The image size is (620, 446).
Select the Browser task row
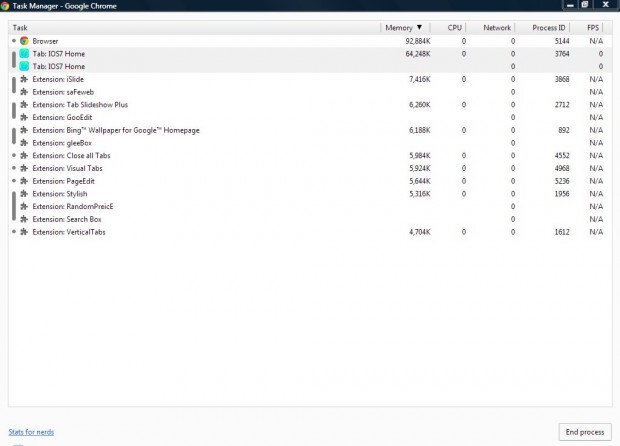[310, 41]
